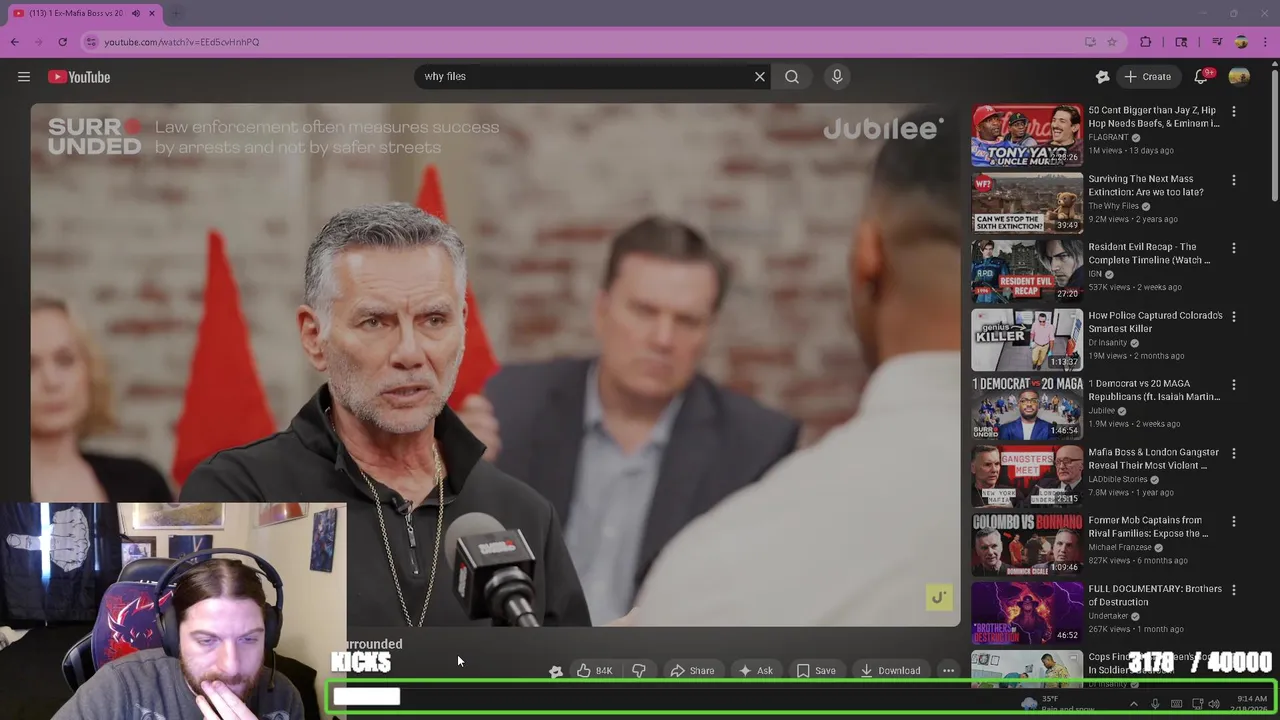Save video to a playlist
The height and width of the screenshot is (720, 1280).
coord(816,671)
